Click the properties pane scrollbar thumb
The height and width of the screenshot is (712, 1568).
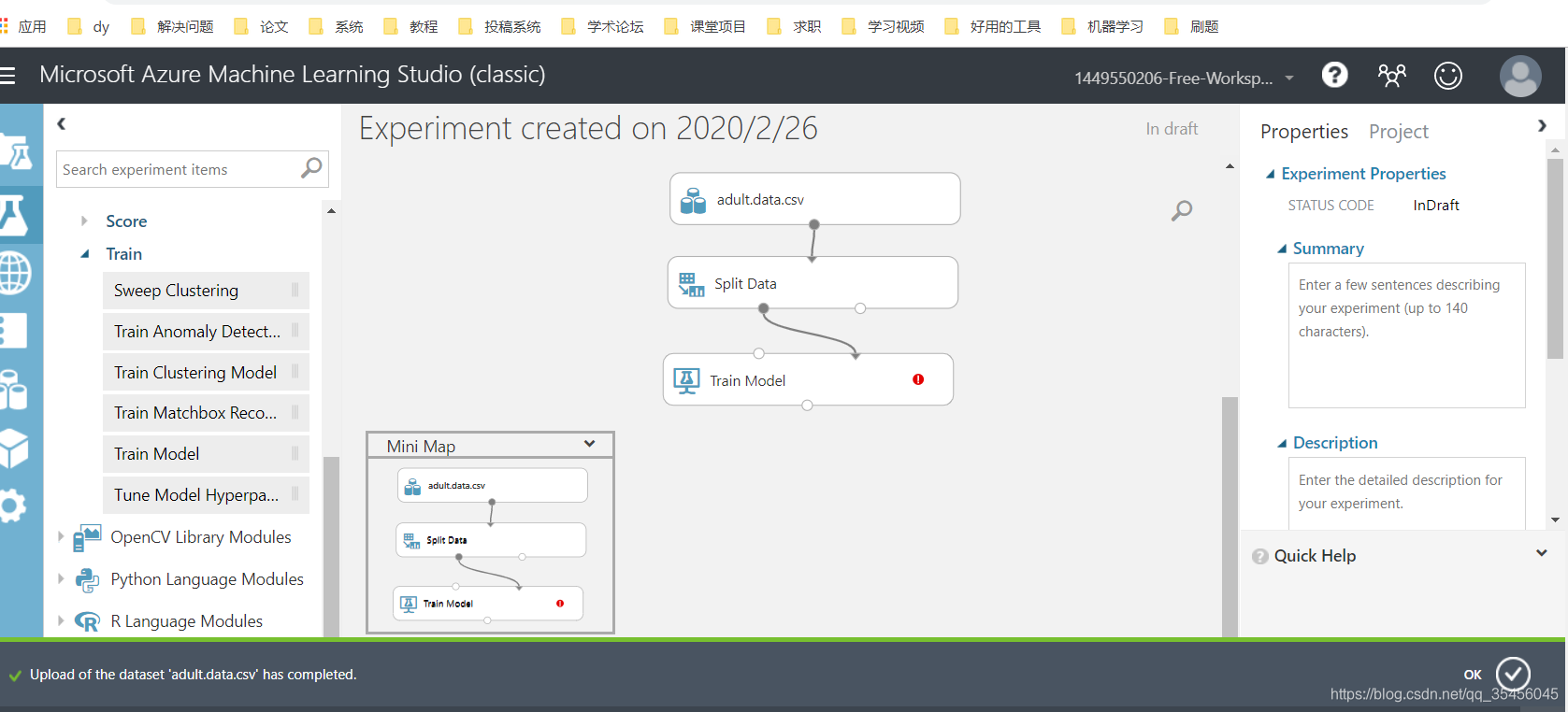pyautogui.click(x=1555, y=258)
